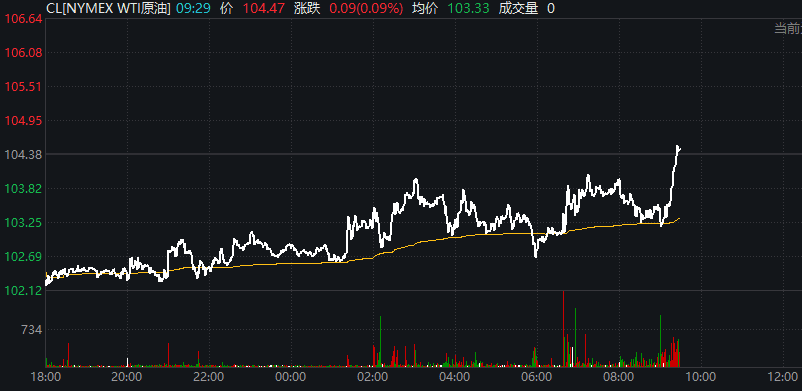This screenshot has height=391, width=802.
Task: Select the 09:29 timestamp in header
Action: (x=194, y=8)
